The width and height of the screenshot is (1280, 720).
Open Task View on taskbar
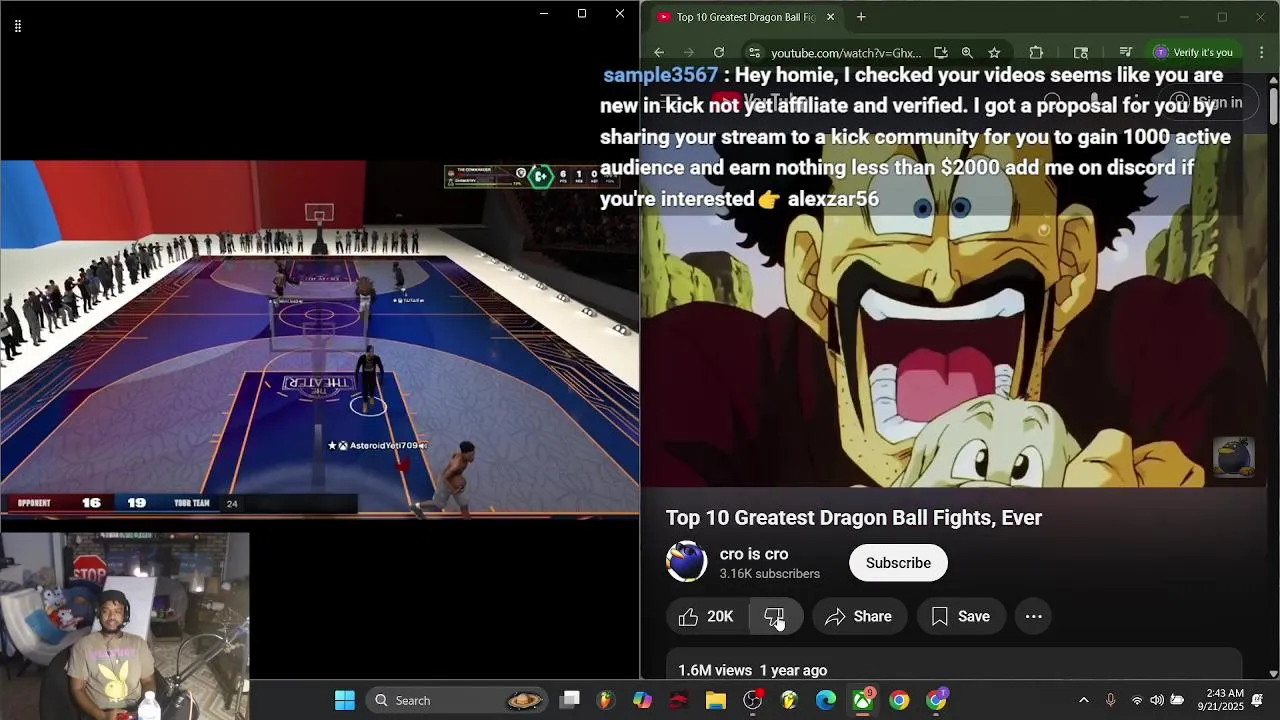pyautogui.click(x=570, y=701)
